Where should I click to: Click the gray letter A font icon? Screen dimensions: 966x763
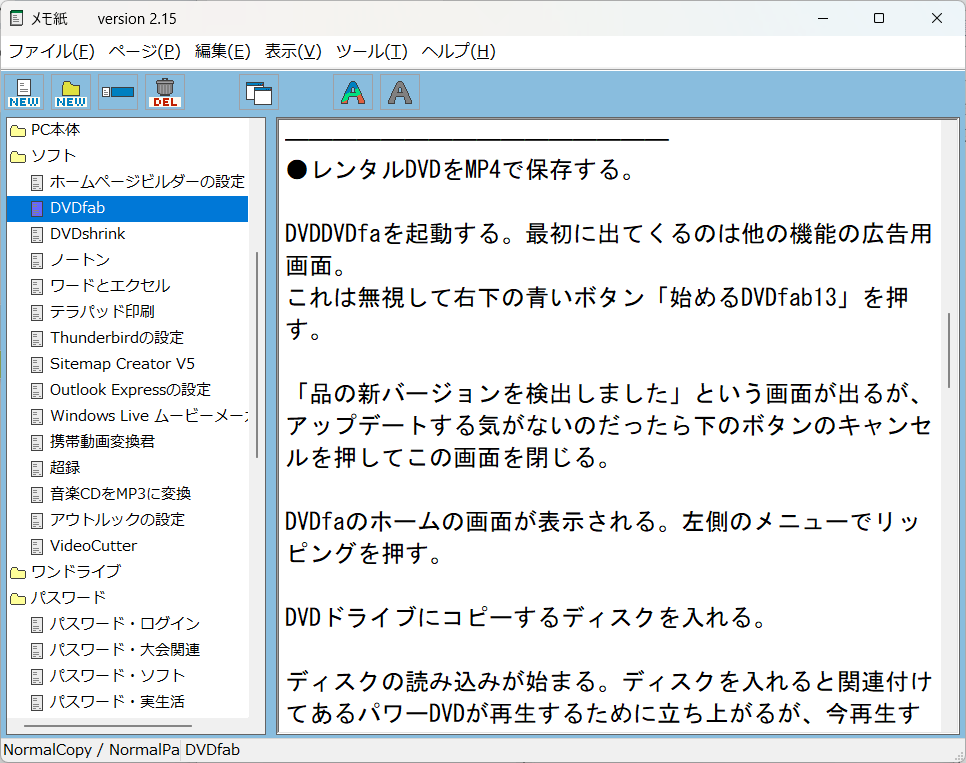400,92
